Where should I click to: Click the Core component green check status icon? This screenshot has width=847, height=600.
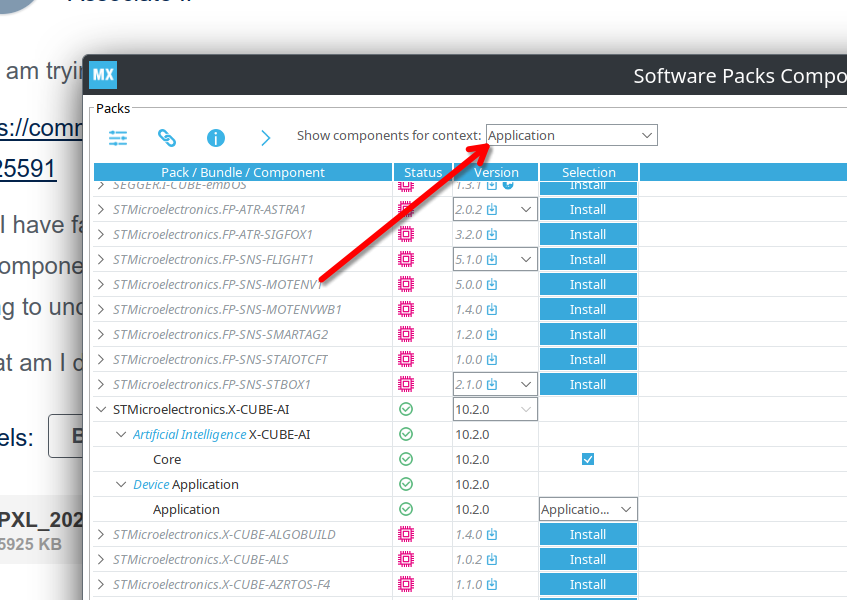point(406,459)
